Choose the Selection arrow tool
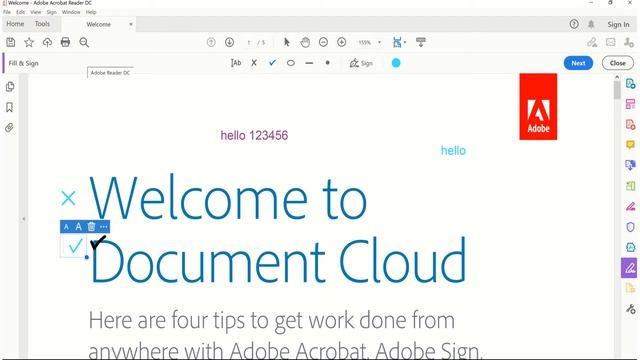Screen dimensions: 640x360 click(x=287, y=42)
